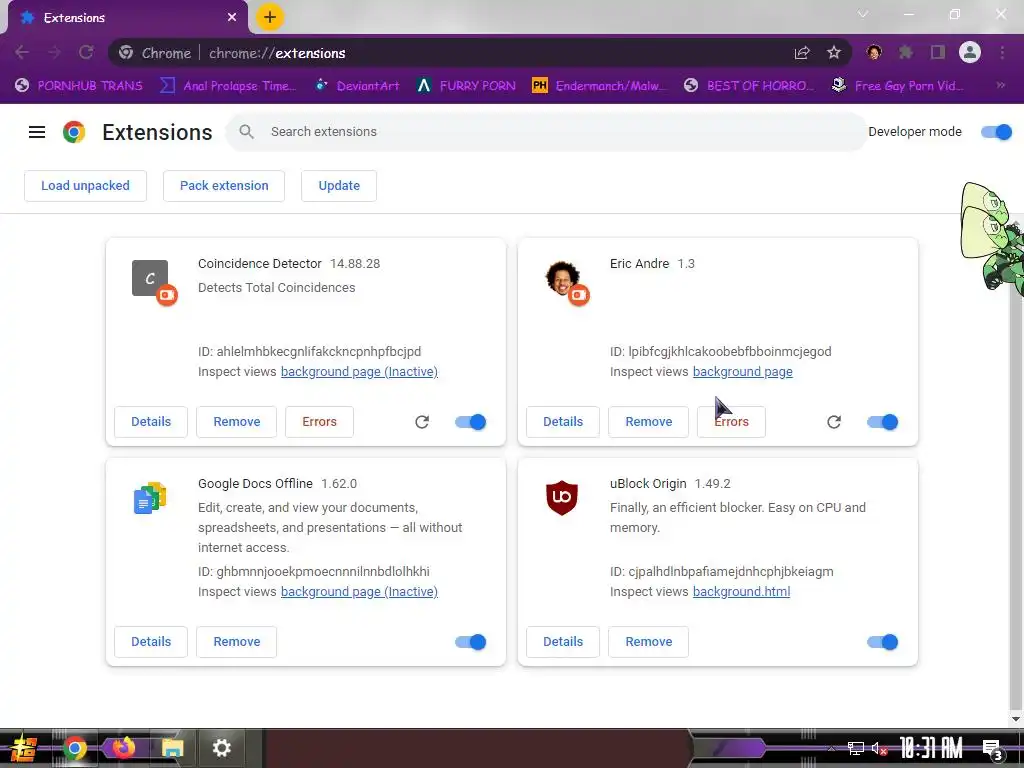Click the page scrollbar down arrow
Image resolution: width=1024 pixels, height=768 pixels.
click(x=1016, y=720)
